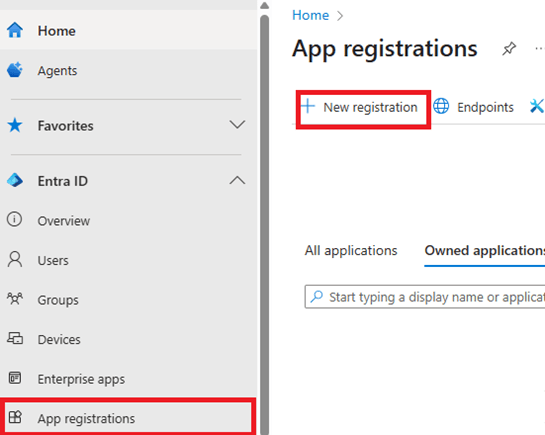The image size is (545, 435).
Task: Click the Entra ID diamond icon
Action: click(15, 180)
